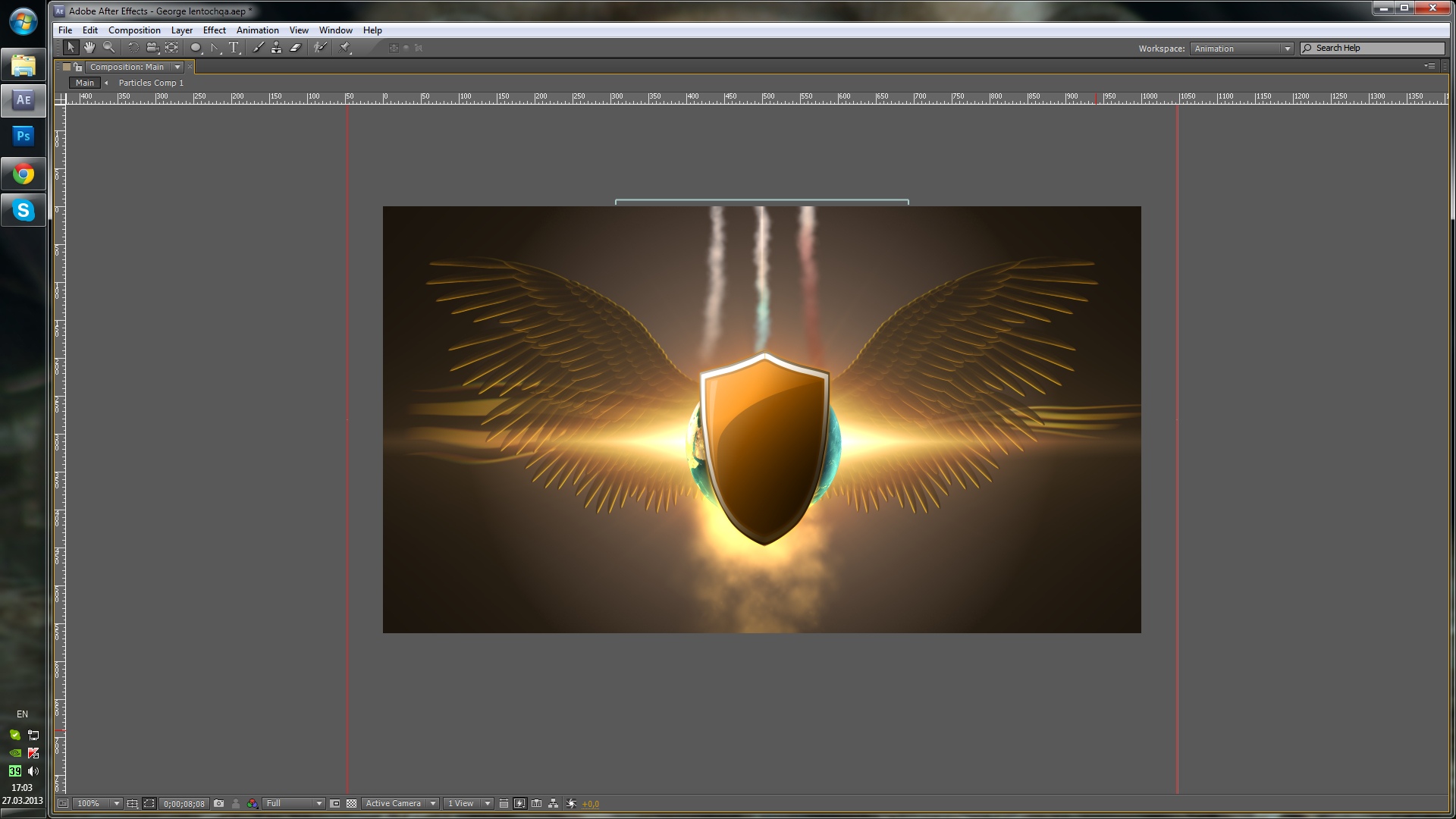Select the Puppet Pin tool

tap(345, 48)
